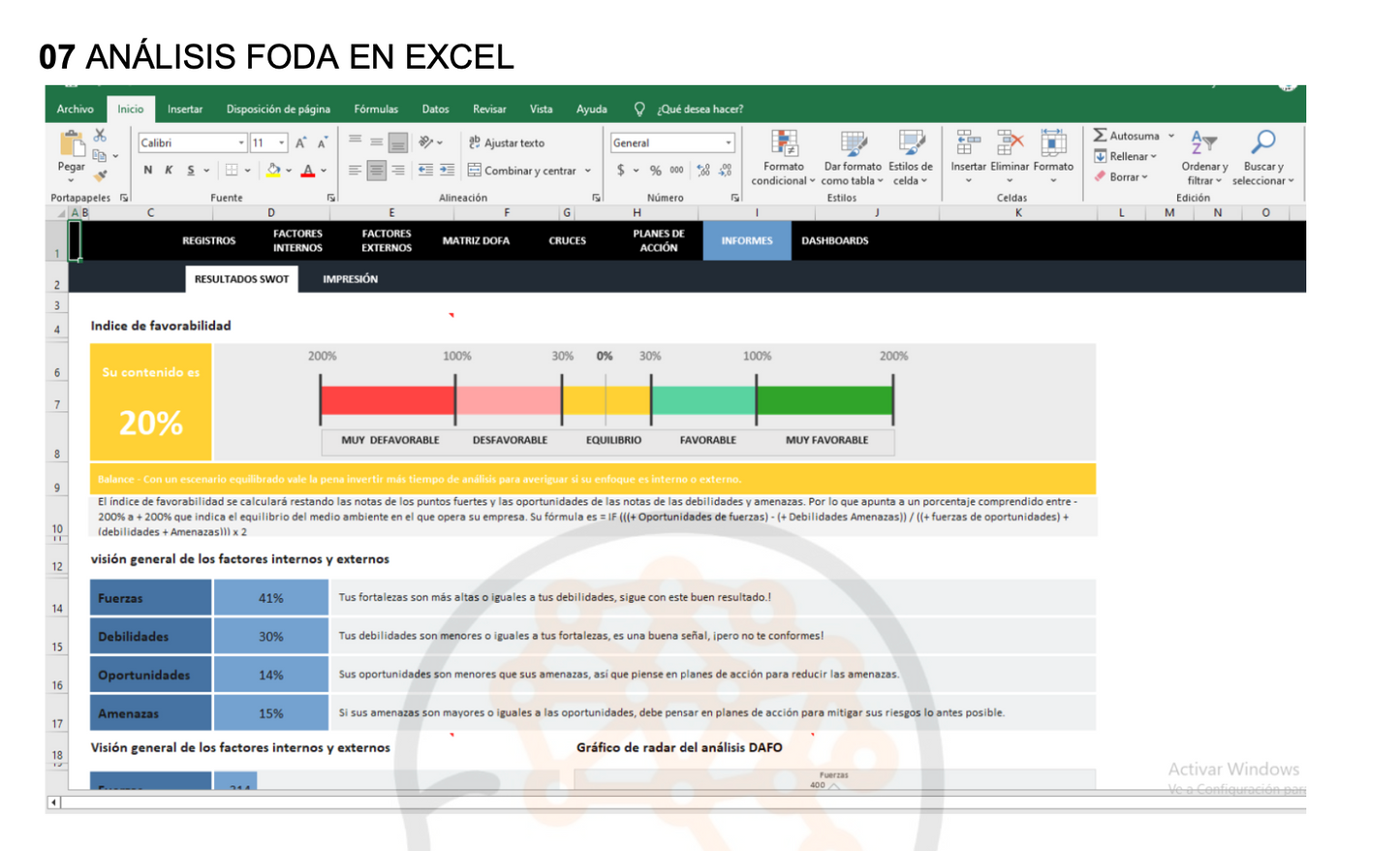
Task: Click the borders icon
Action: point(232,171)
